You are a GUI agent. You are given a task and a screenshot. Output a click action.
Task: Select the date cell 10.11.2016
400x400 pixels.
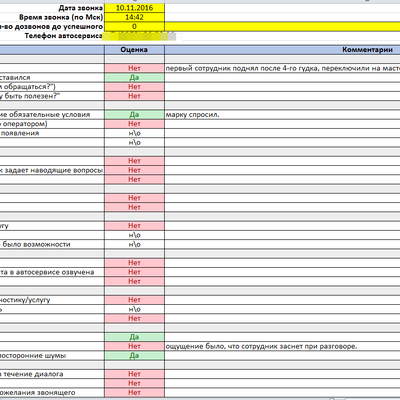[134, 8]
